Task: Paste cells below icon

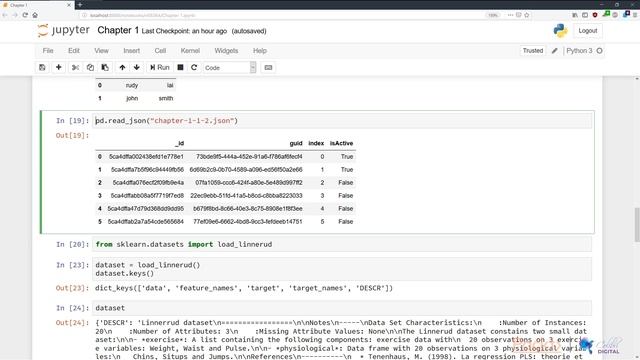Action: 105,67
